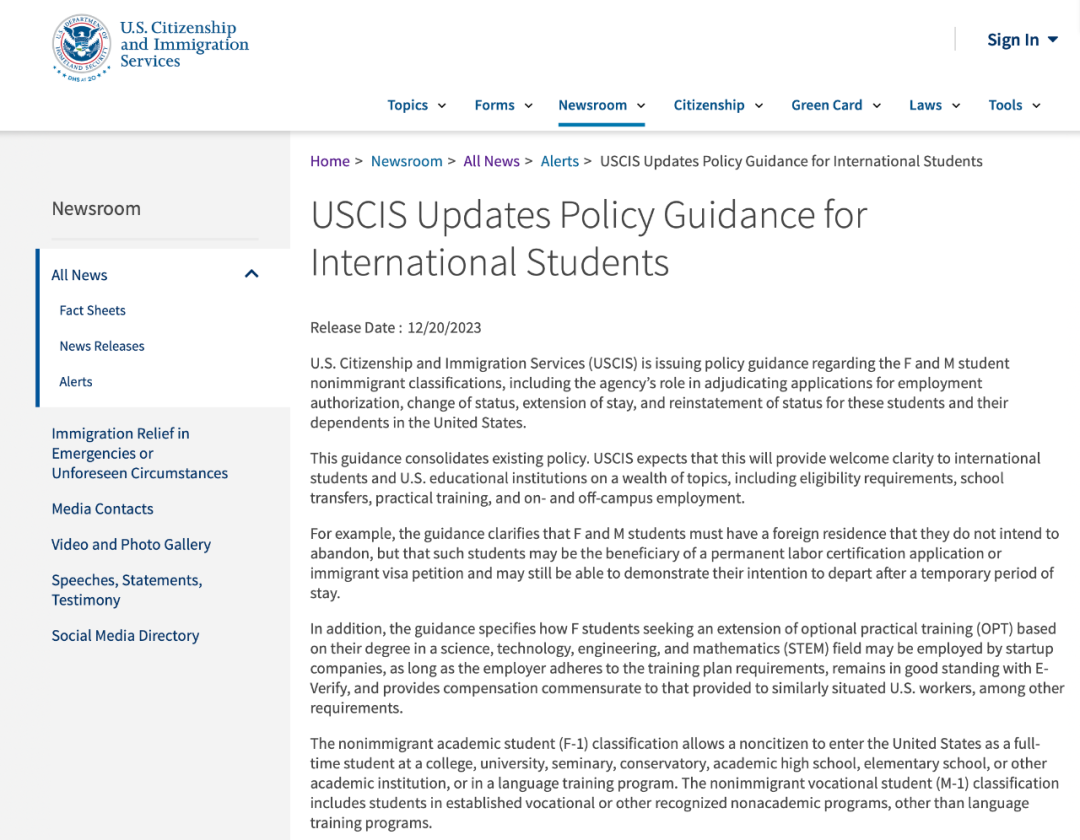Click the Newsroom sidebar heading
Image resolution: width=1080 pixels, height=840 pixels.
click(96, 209)
